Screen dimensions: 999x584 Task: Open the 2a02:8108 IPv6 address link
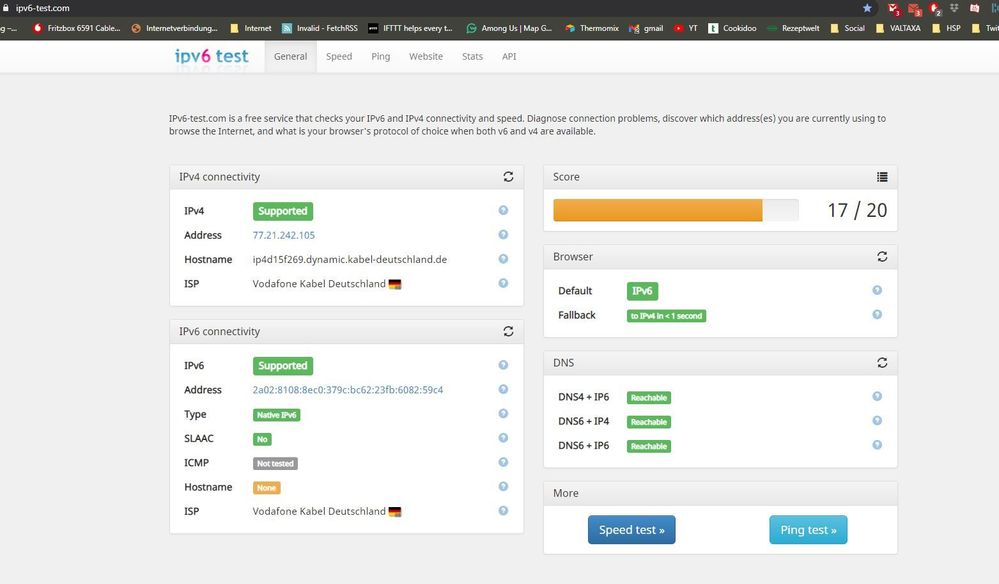(x=348, y=390)
